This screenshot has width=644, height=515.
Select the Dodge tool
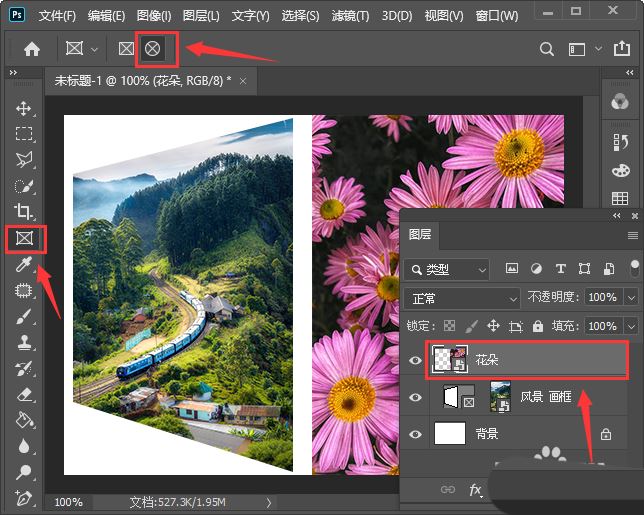pyautogui.click(x=23, y=473)
